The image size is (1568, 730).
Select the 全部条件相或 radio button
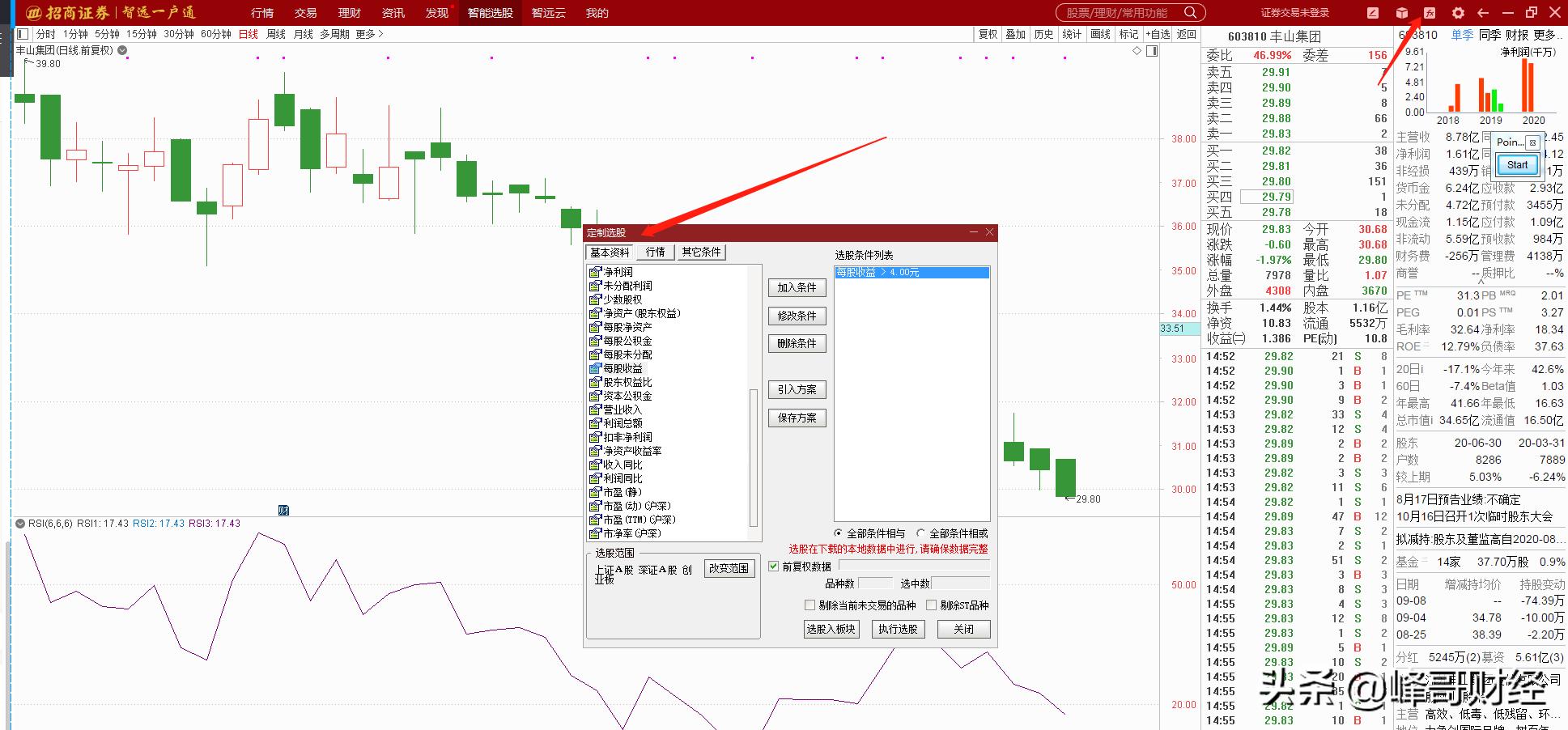[920, 533]
